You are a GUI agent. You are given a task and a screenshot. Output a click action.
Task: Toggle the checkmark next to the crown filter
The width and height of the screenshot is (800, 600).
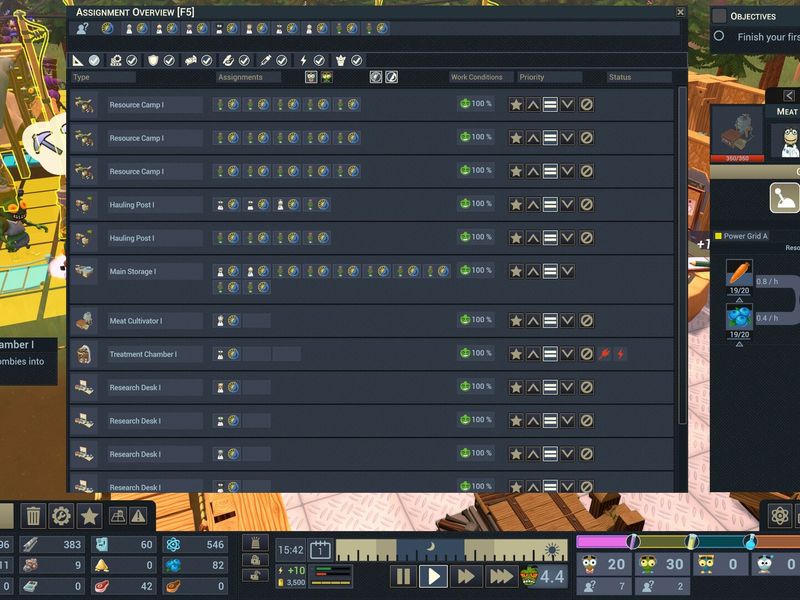[357, 61]
